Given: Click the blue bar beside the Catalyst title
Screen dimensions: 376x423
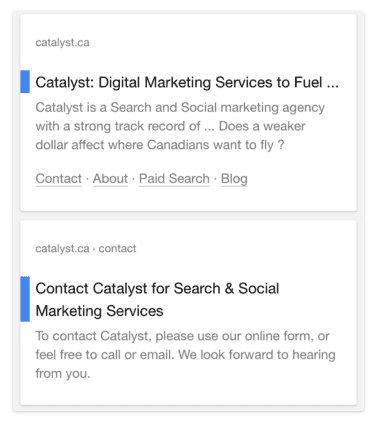Looking at the screenshot, I should 25,81.
